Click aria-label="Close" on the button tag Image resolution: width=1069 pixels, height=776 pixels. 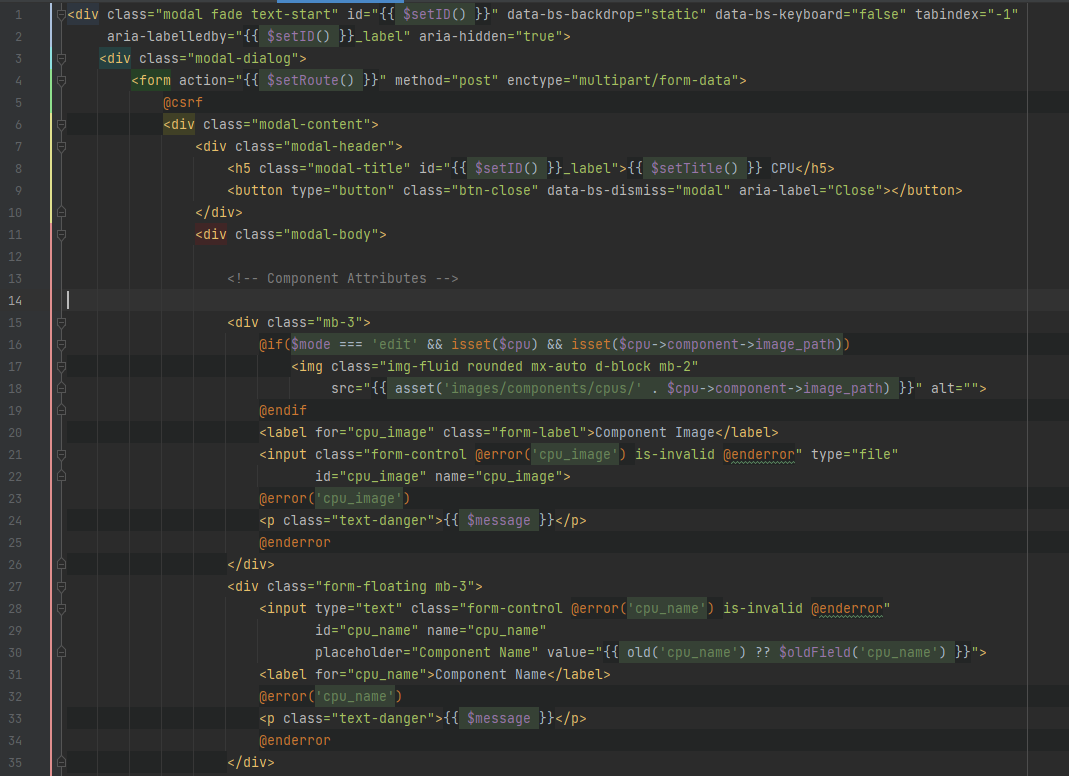click(x=811, y=190)
